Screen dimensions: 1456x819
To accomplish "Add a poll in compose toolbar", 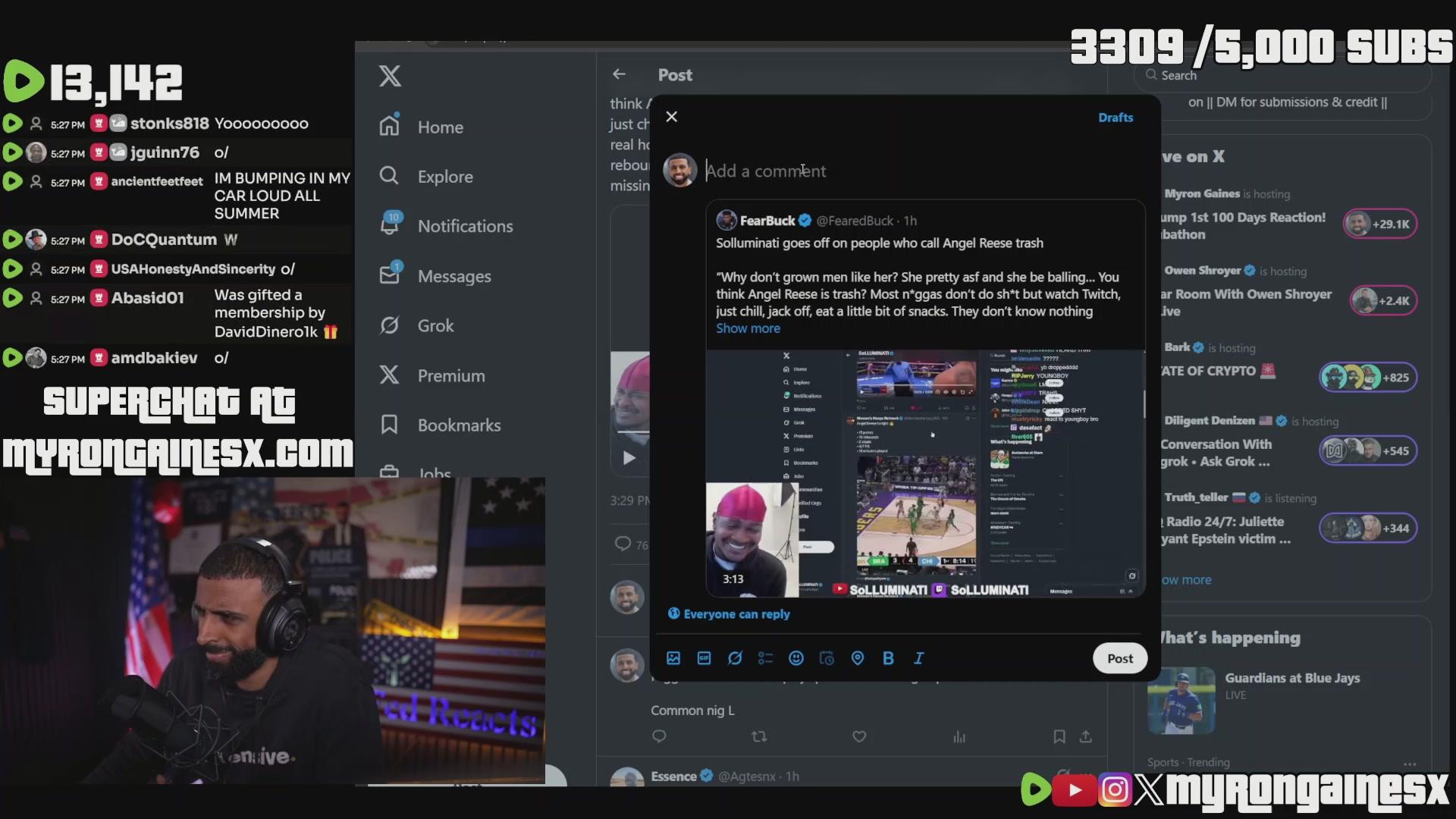I will pos(765,658).
